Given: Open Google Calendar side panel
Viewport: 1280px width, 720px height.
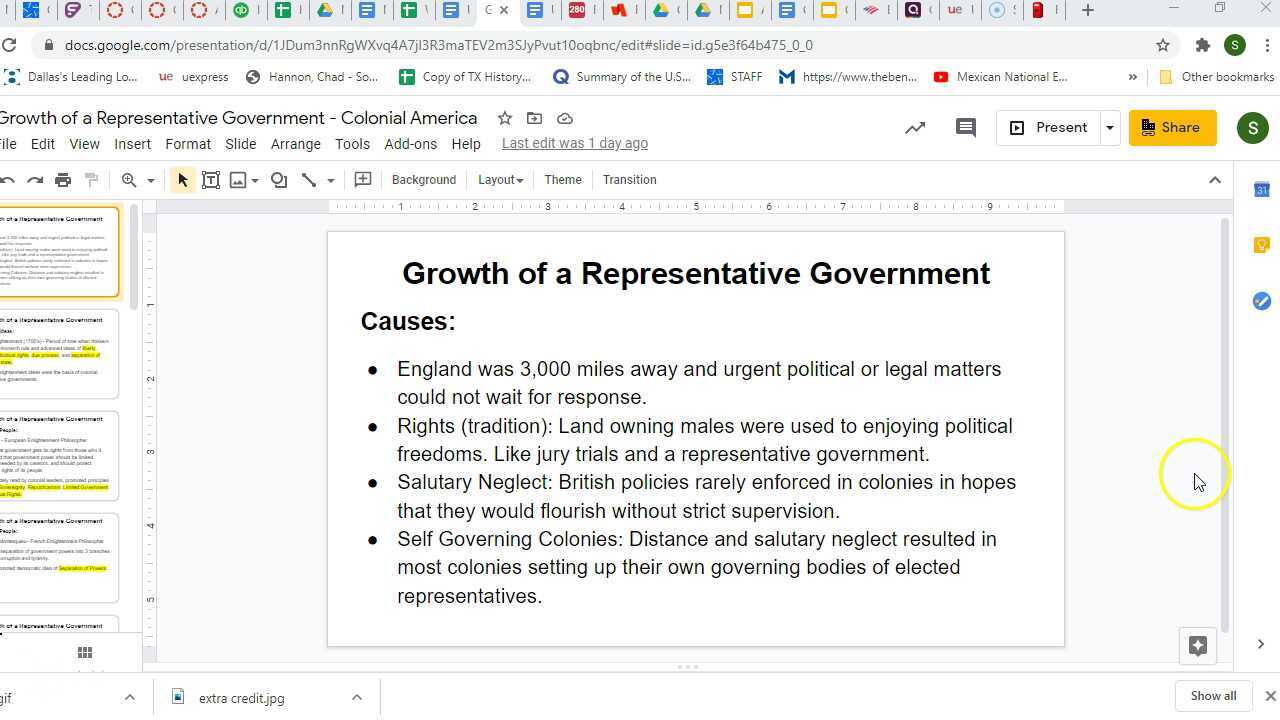Looking at the screenshot, I should click(1261, 190).
